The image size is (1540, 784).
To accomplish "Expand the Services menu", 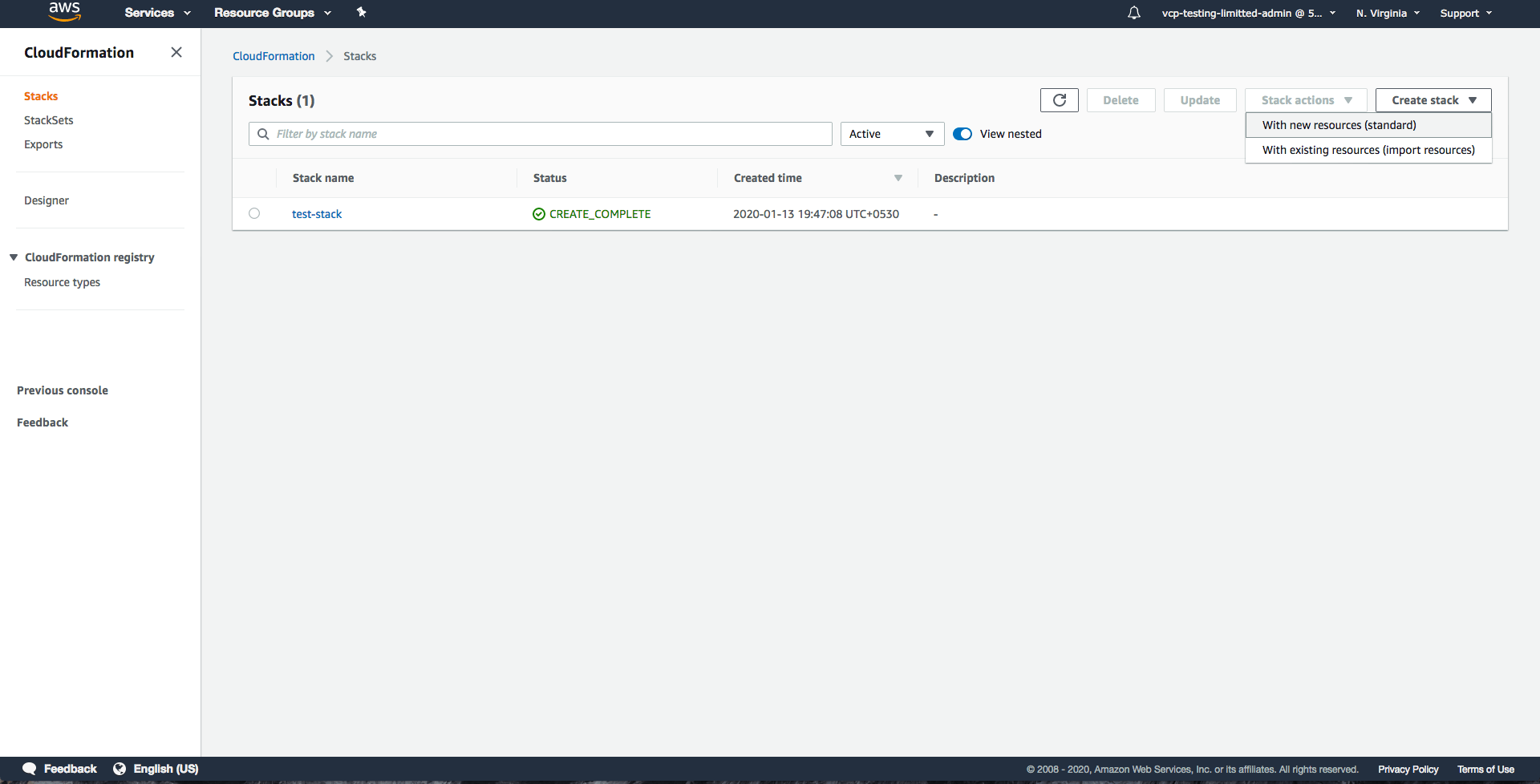I will (x=157, y=13).
